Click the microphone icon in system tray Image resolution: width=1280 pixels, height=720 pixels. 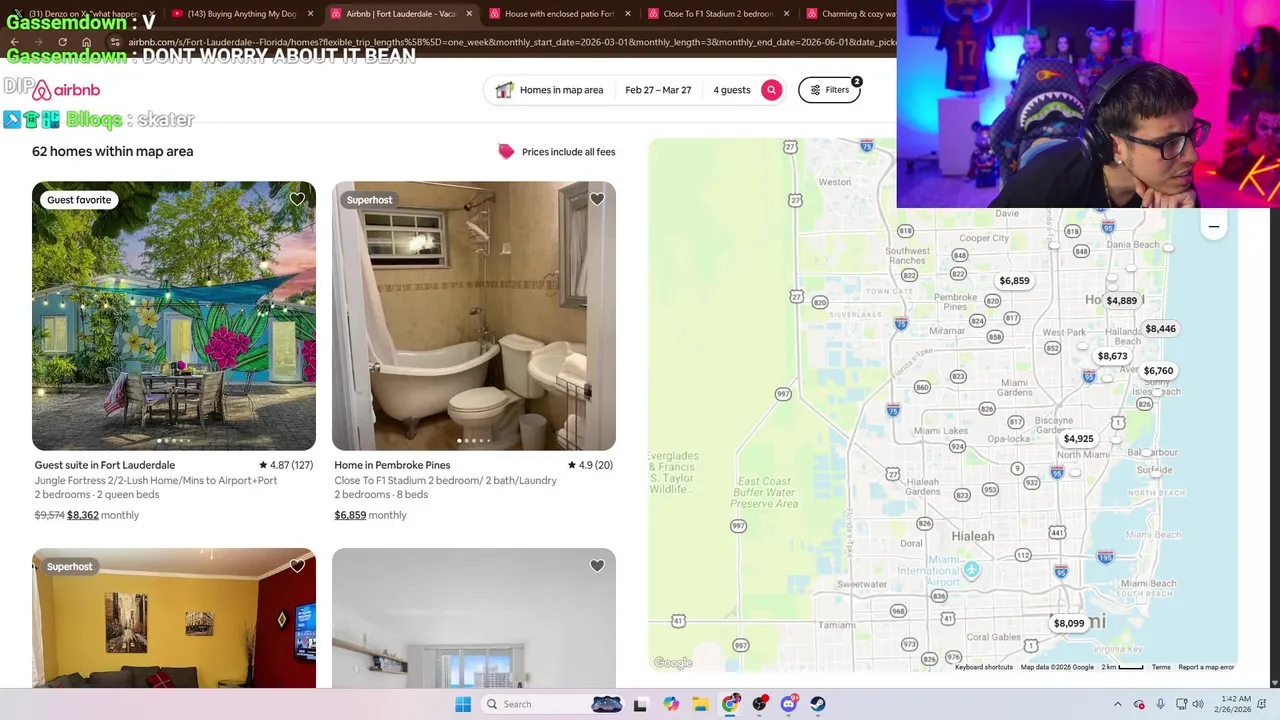[1161, 704]
